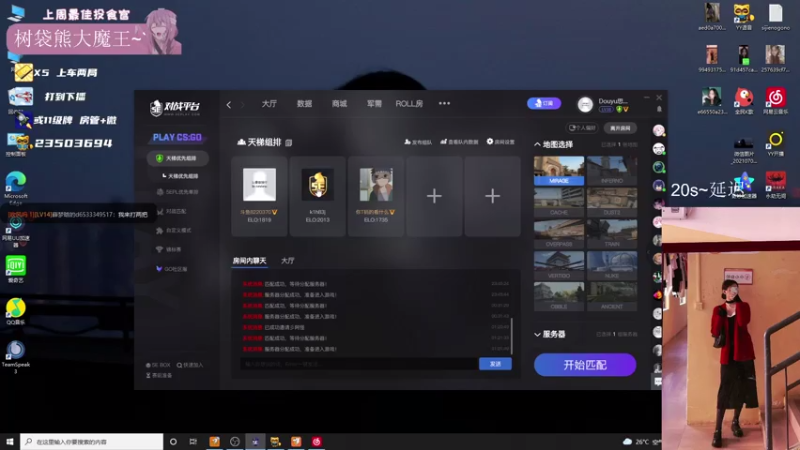800x450 pixels.
Task: Click the chat log scrollbar
Action: 512,337
